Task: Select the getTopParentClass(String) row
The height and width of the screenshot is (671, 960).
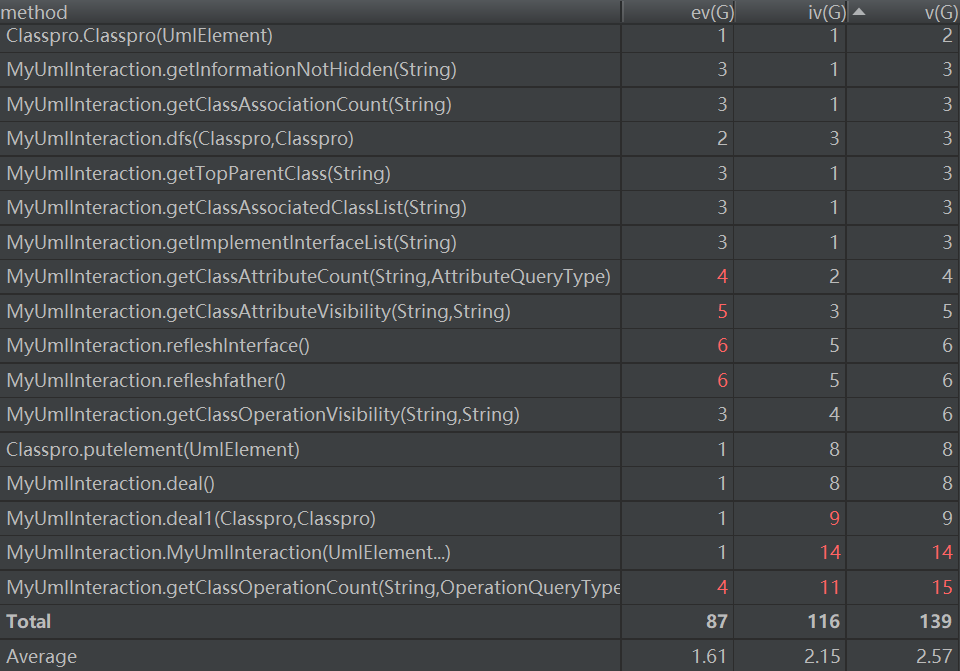Action: point(198,174)
